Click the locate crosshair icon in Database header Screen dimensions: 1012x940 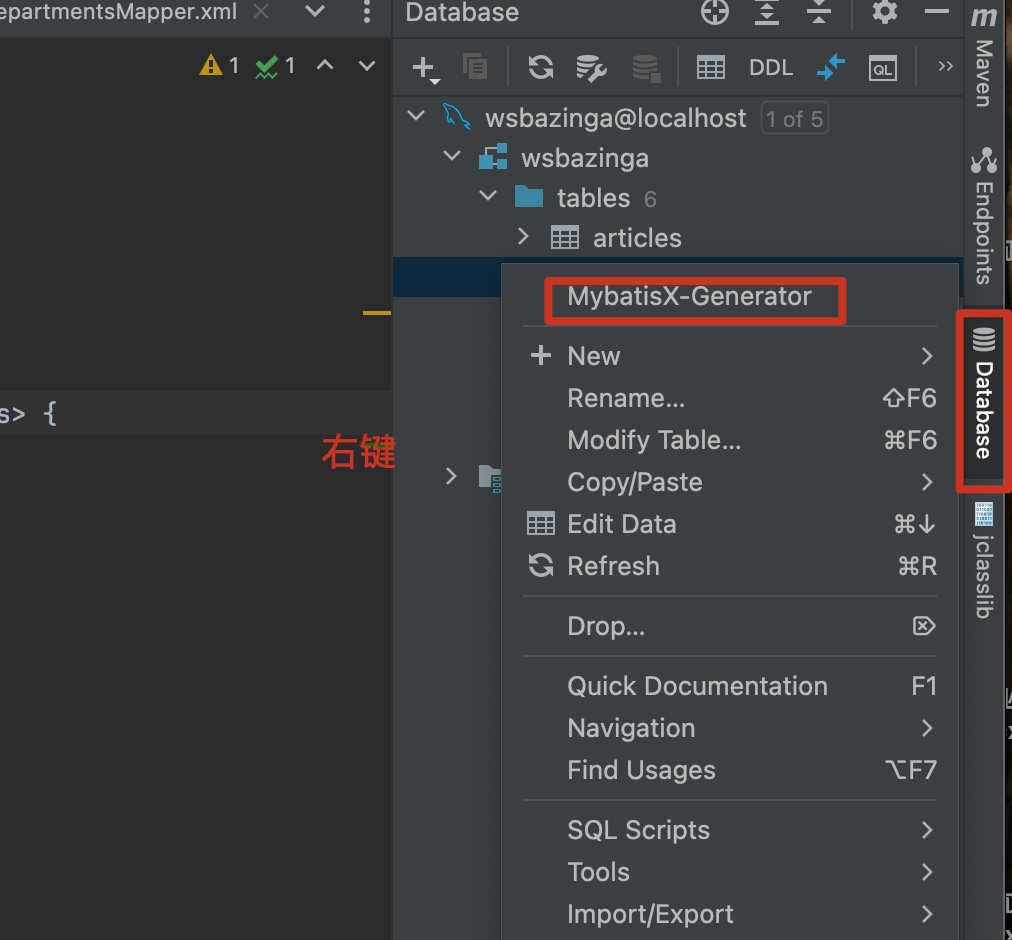[x=714, y=12]
